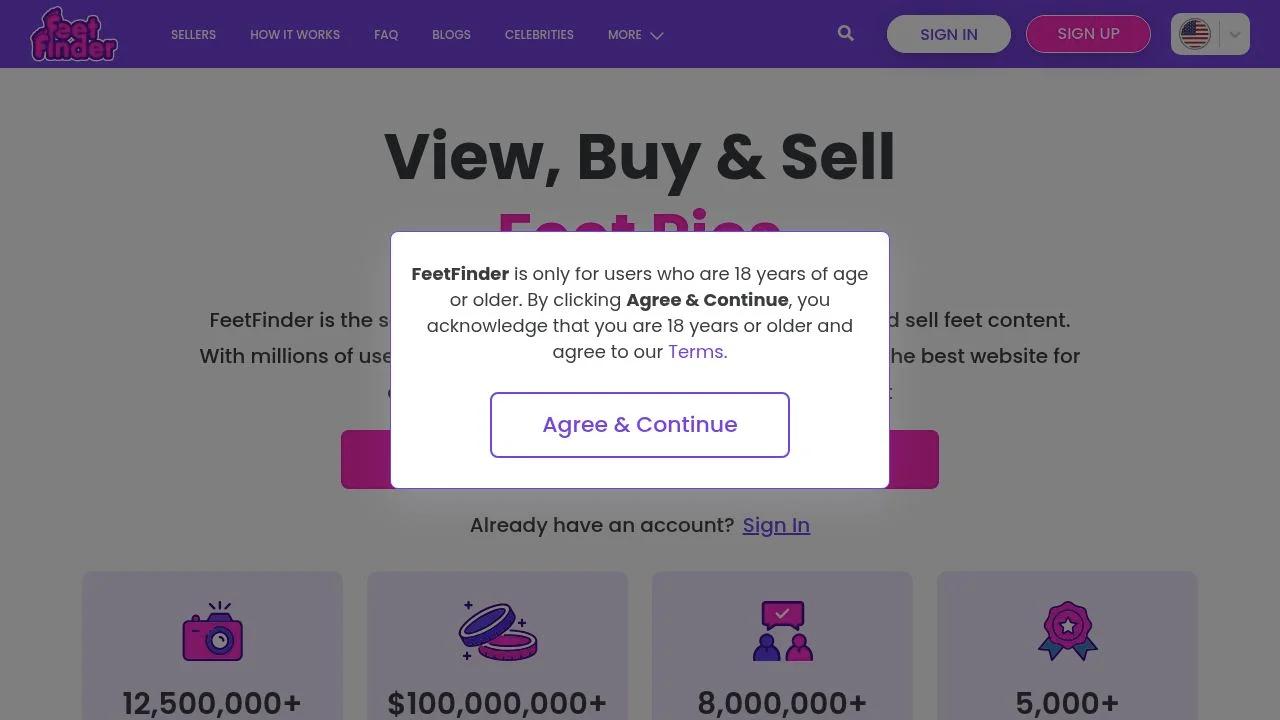This screenshot has width=1280, height=720.
Task: Click the chatting users icon above 8,000,000+
Action: (x=781, y=631)
